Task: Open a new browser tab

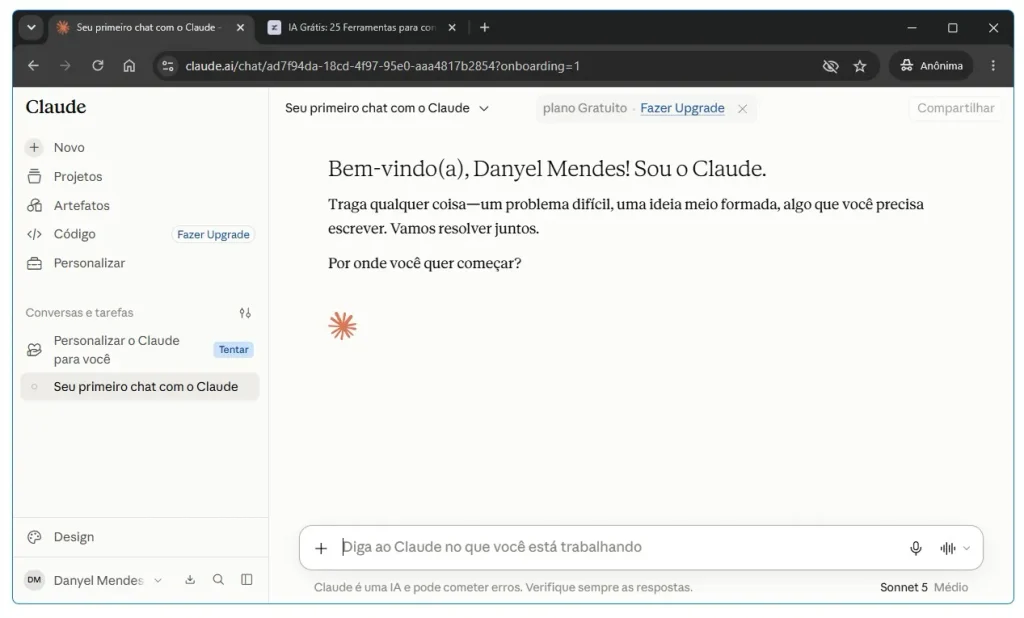Action: click(x=485, y=27)
